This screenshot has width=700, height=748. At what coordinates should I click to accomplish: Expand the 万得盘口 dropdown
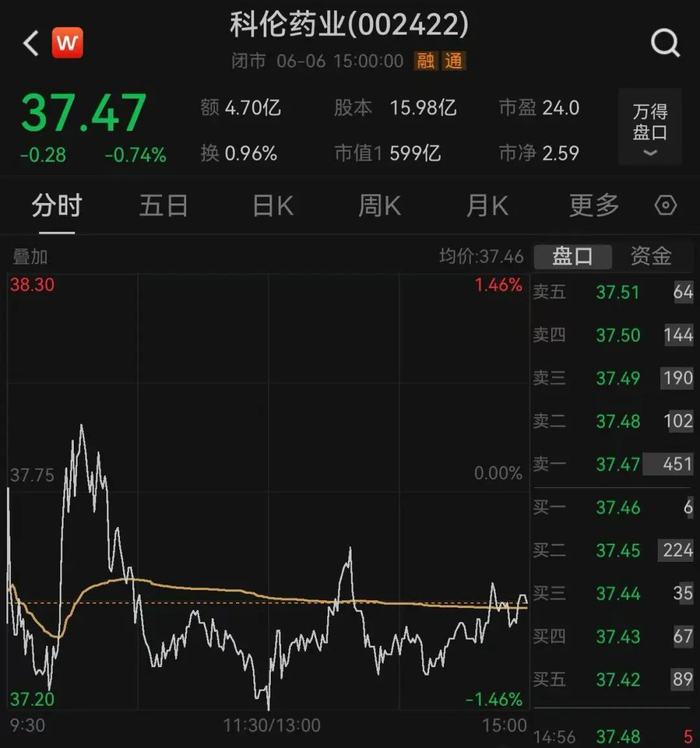coord(650,127)
